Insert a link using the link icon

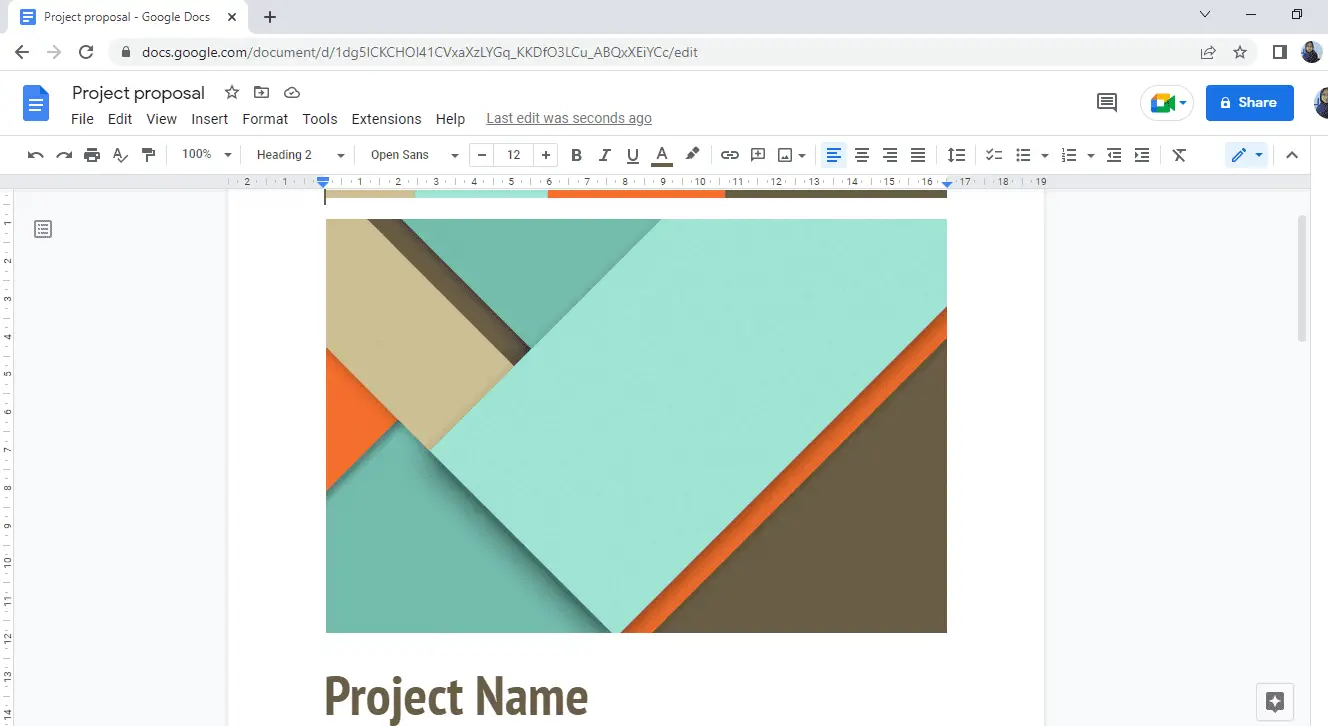(729, 155)
